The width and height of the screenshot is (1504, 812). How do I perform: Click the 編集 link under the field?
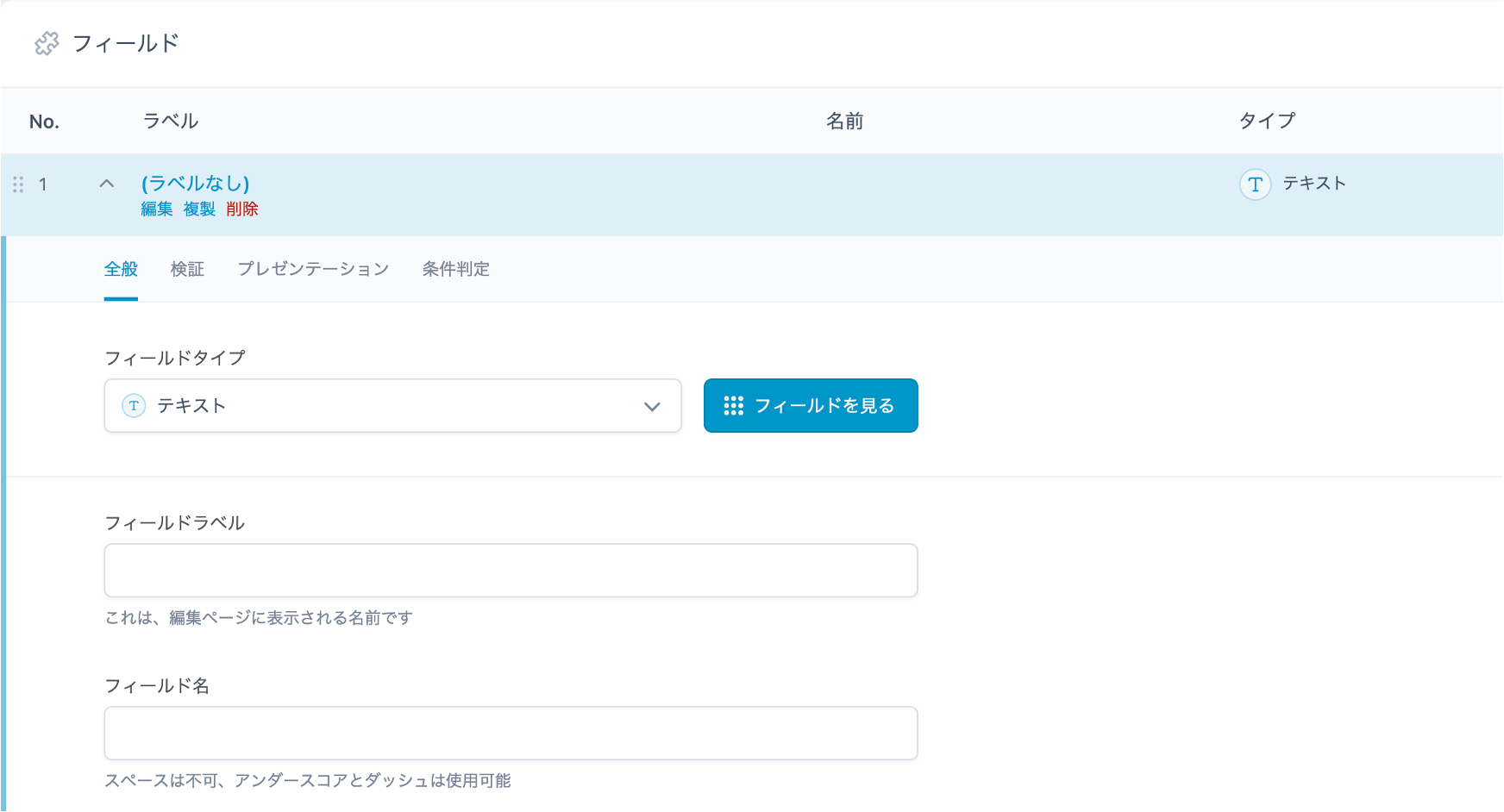pos(157,209)
